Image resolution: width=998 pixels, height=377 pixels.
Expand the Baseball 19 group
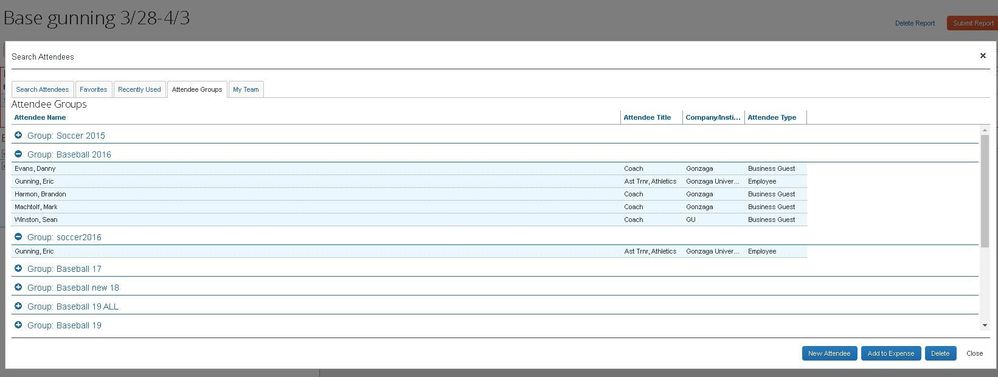tap(18, 325)
